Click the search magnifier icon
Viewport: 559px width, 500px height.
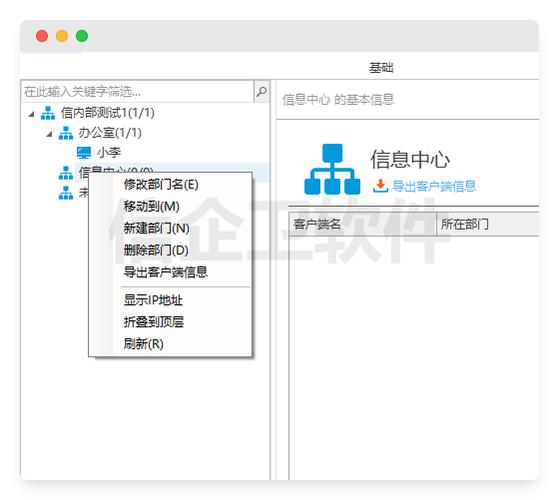pyautogui.click(x=261, y=92)
